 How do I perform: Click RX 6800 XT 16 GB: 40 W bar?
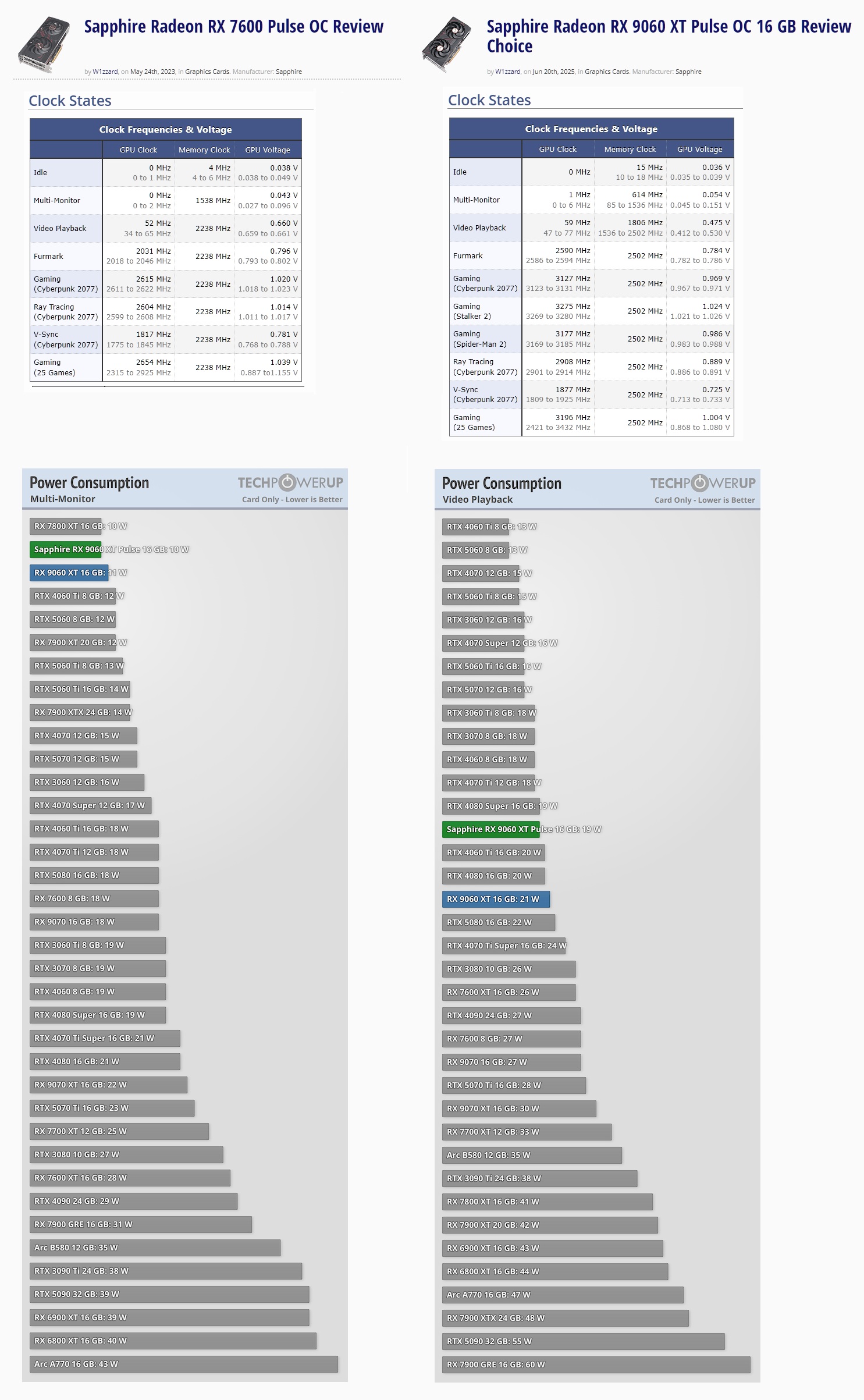click(x=173, y=1341)
